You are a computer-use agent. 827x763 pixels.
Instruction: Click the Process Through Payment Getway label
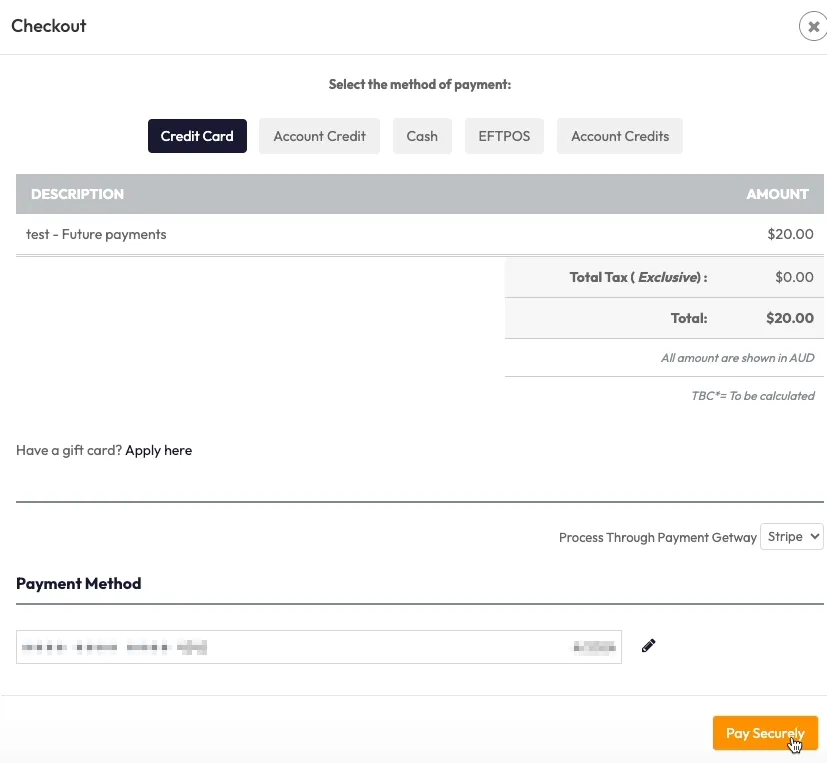coord(657,538)
